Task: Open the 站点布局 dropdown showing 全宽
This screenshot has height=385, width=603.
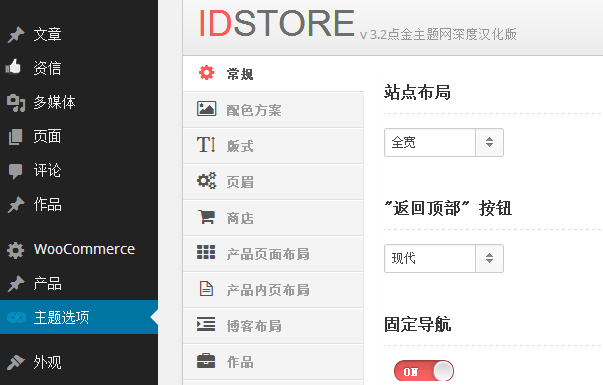Action: [x=444, y=142]
